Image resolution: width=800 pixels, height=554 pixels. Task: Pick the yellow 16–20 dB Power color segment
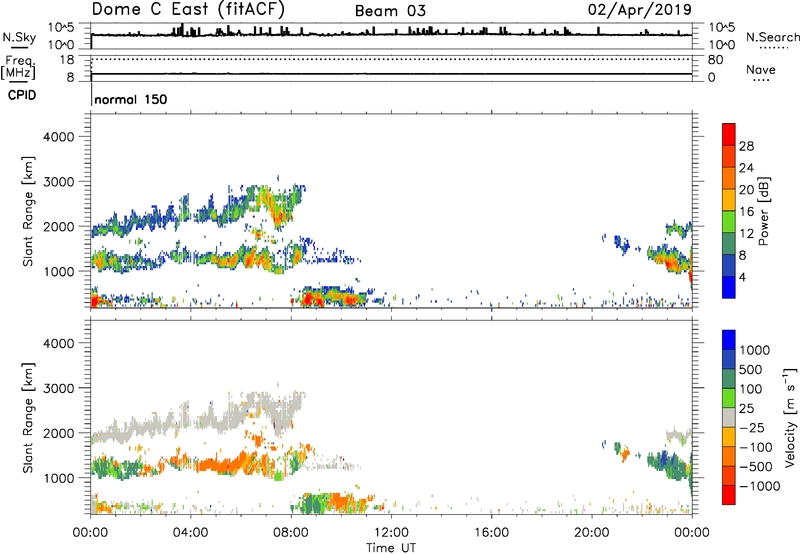[x=729, y=200]
